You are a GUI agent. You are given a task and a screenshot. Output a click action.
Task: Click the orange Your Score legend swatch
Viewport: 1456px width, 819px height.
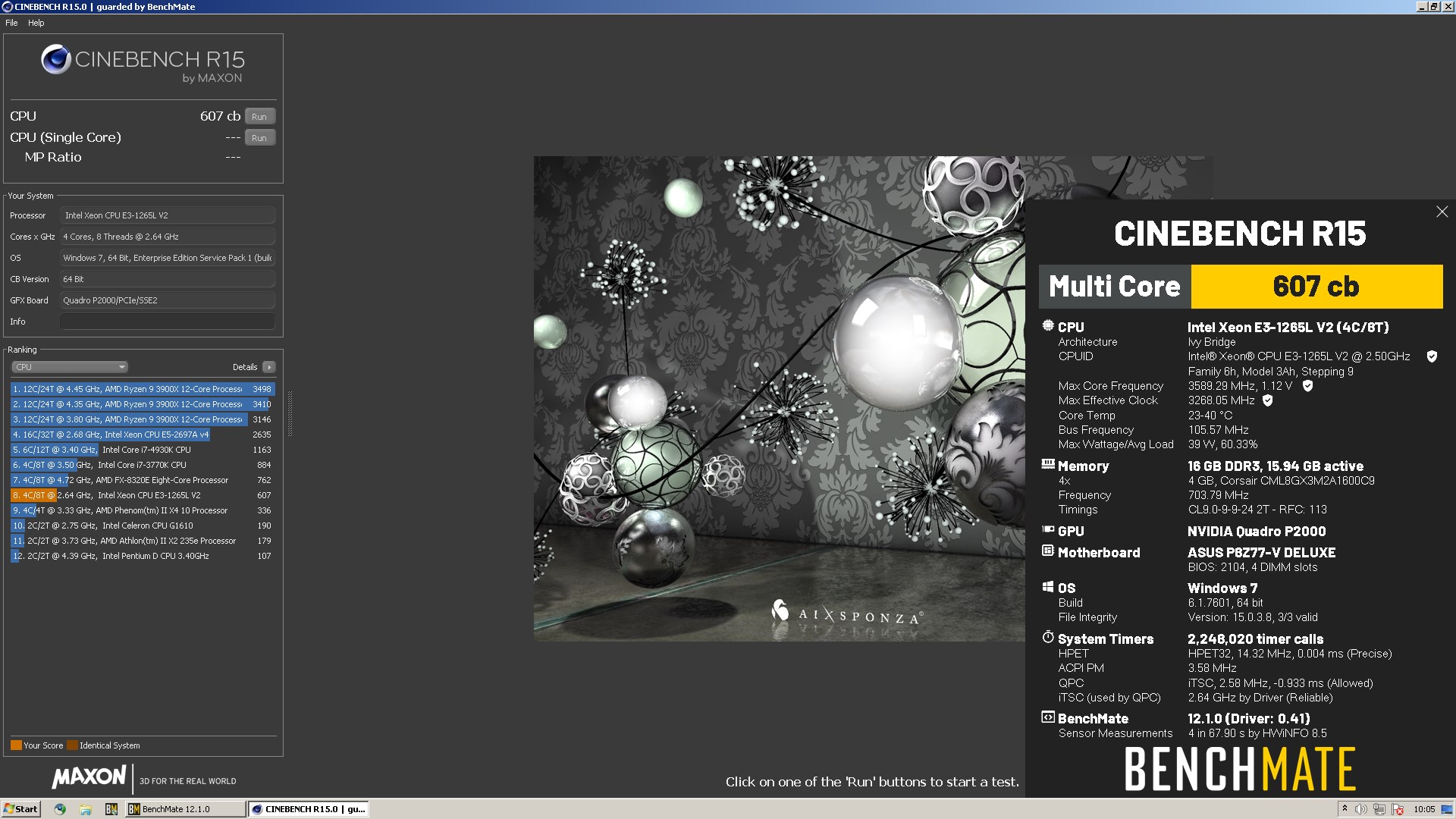pos(16,745)
